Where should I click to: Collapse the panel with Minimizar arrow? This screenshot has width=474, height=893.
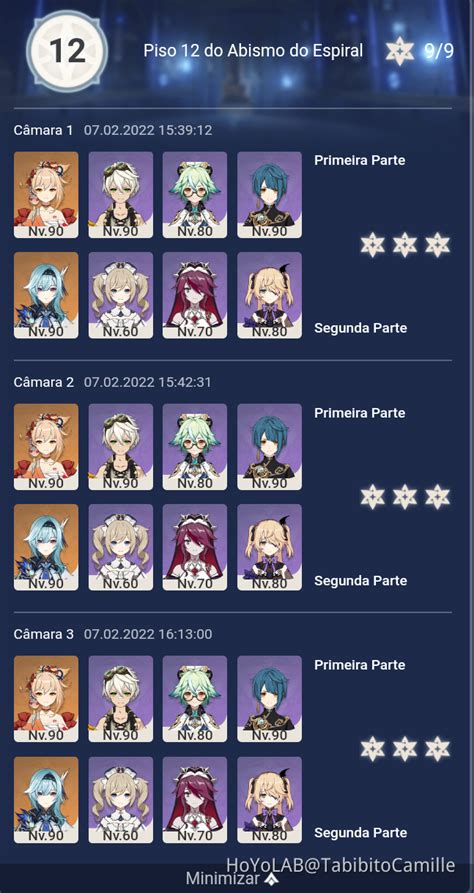pyautogui.click(x=231, y=878)
